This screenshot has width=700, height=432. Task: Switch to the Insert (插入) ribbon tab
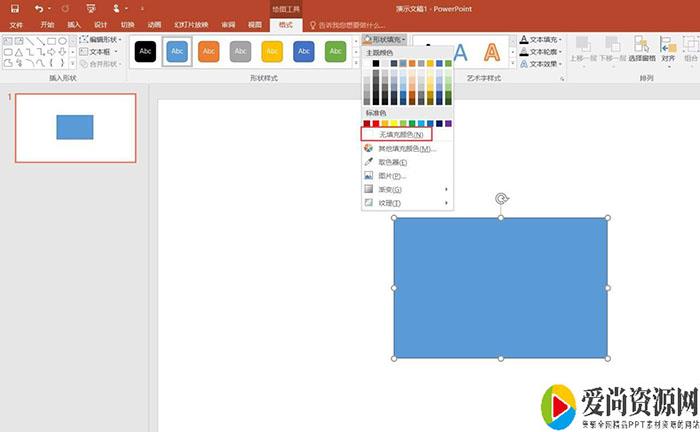(x=74, y=24)
